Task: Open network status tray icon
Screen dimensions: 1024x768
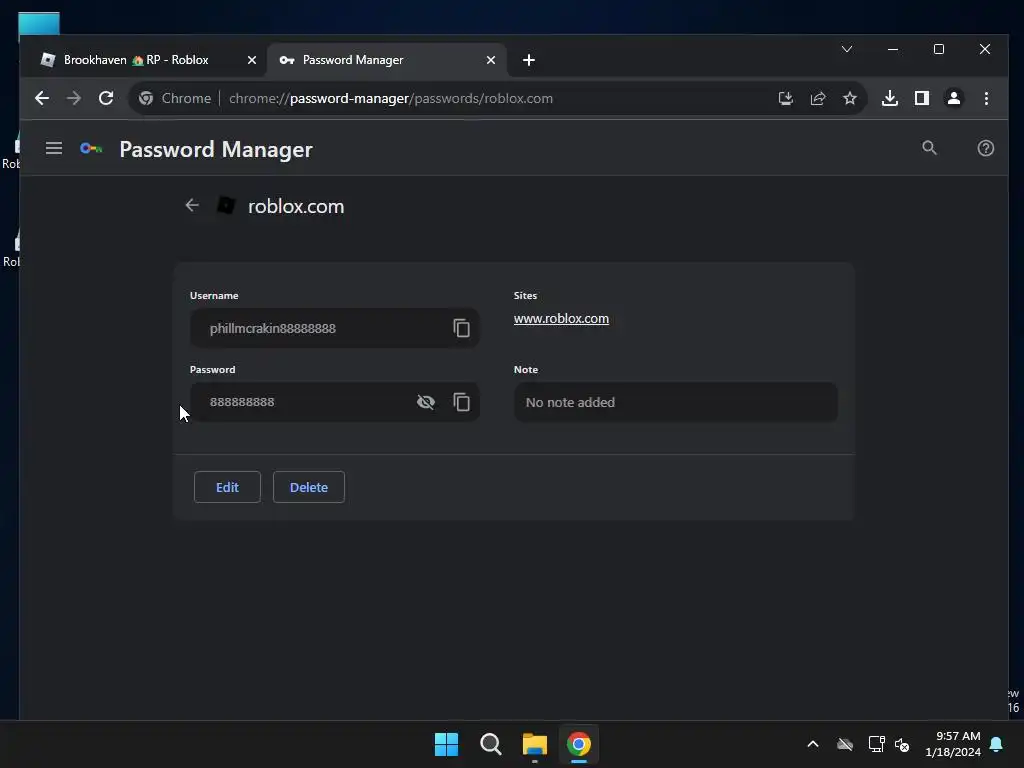Action: [876, 744]
